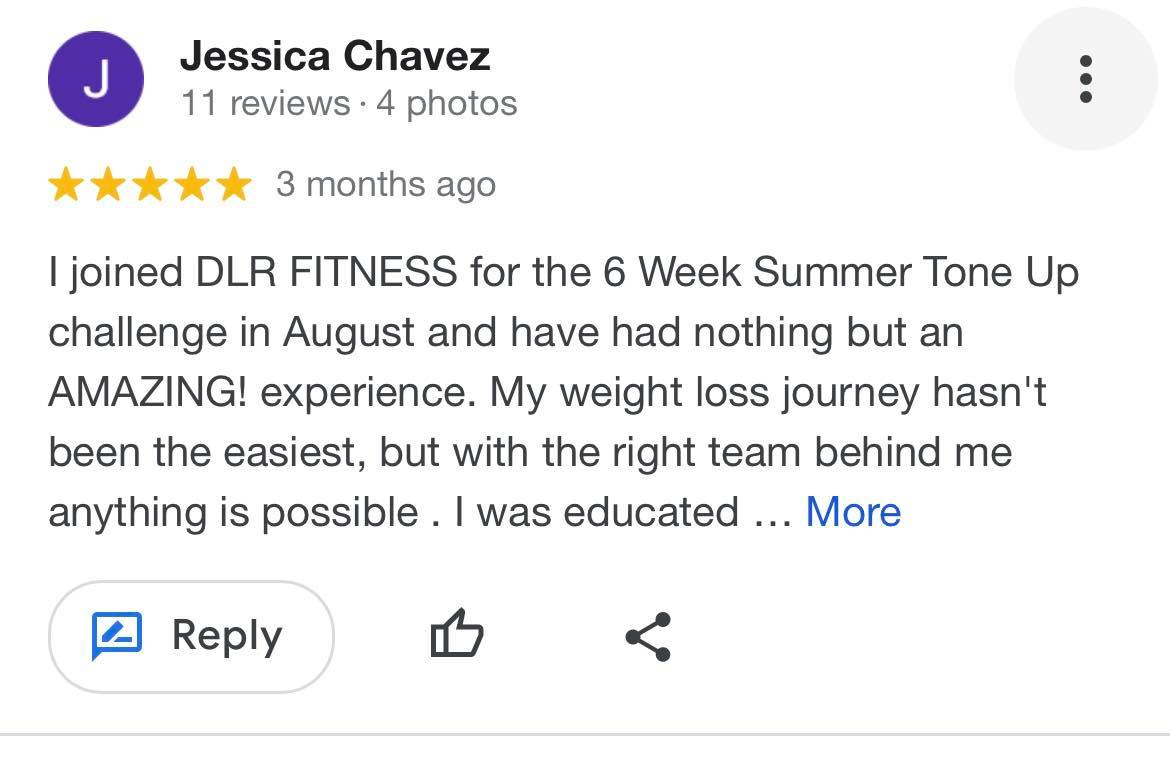Click the pencil message icon in Reply
1170x761 pixels.
tap(118, 636)
